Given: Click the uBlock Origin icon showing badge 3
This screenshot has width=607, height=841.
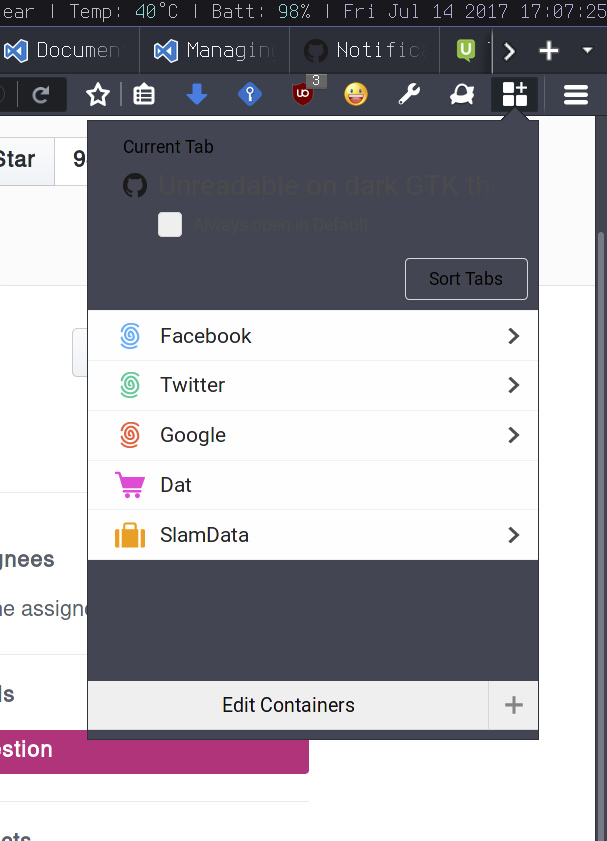Looking at the screenshot, I should click(x=303, y=94).
